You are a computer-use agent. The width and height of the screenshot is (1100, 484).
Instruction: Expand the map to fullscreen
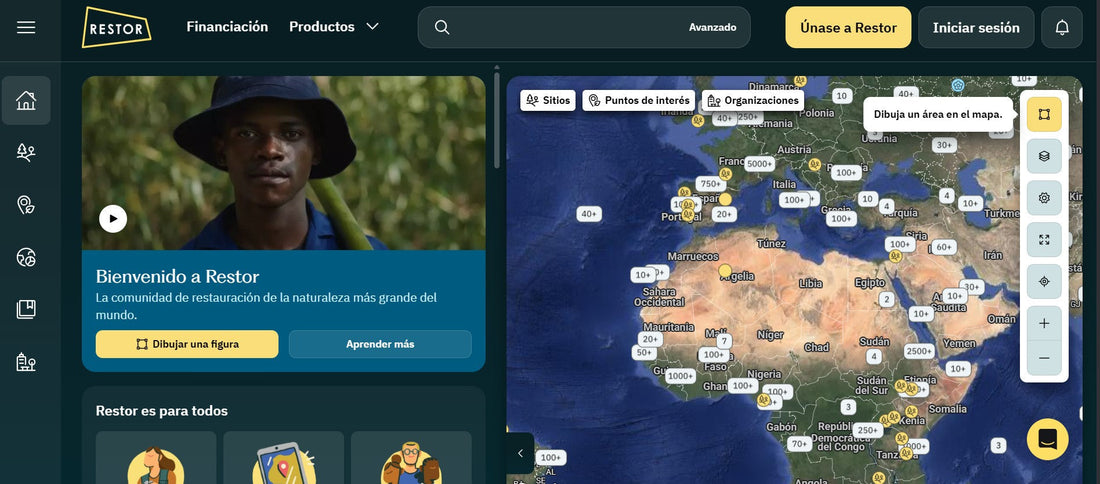tap(1044, 240)
